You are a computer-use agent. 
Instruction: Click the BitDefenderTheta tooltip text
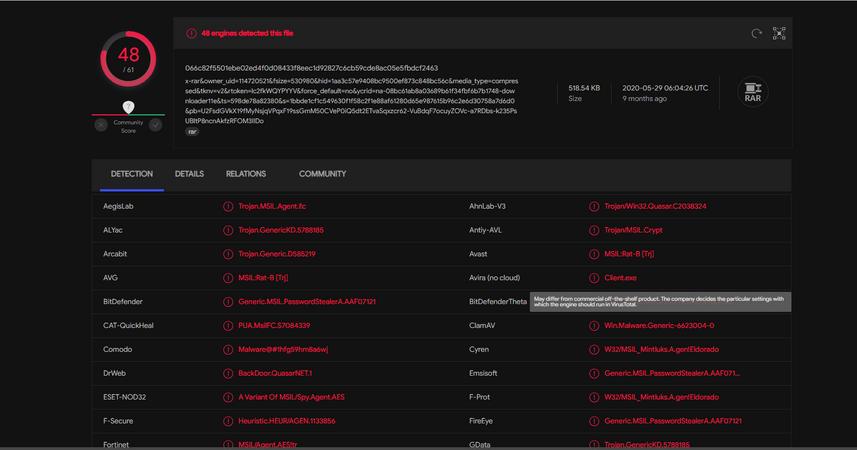pyautogui.click(x=660, y=302)
